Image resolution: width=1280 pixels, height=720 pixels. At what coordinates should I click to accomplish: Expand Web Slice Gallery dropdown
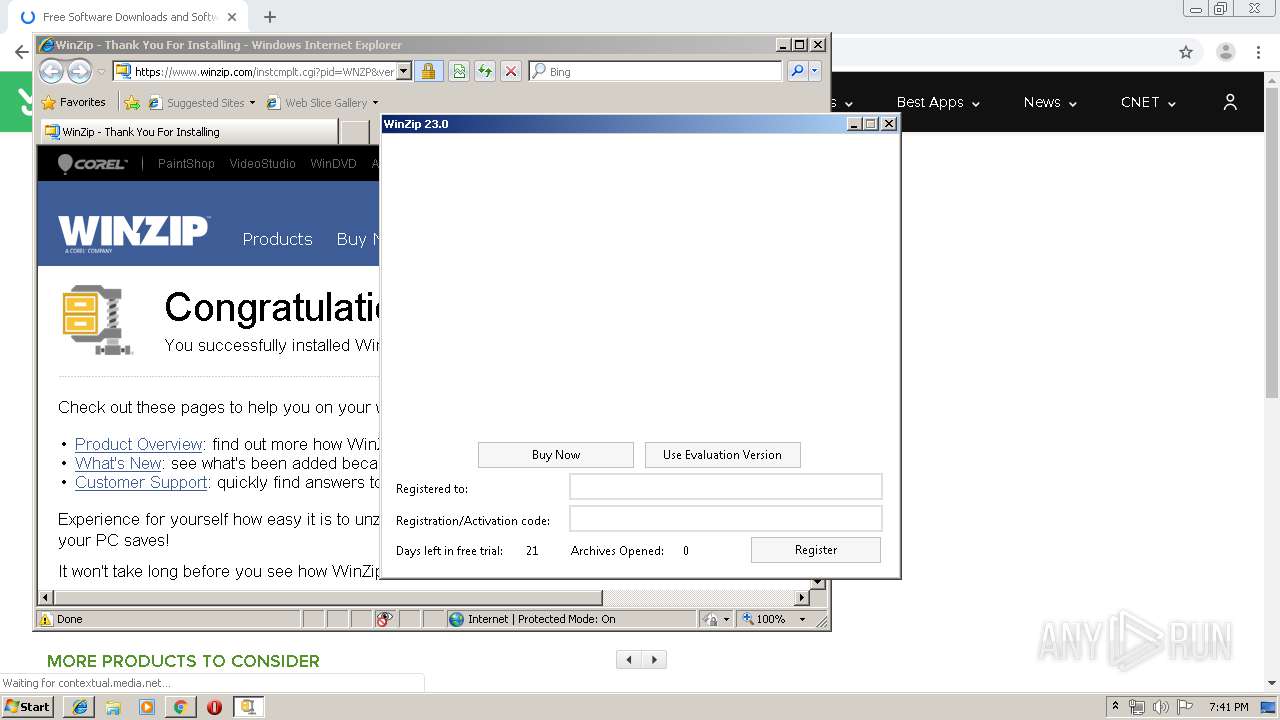tap(375, 102)
